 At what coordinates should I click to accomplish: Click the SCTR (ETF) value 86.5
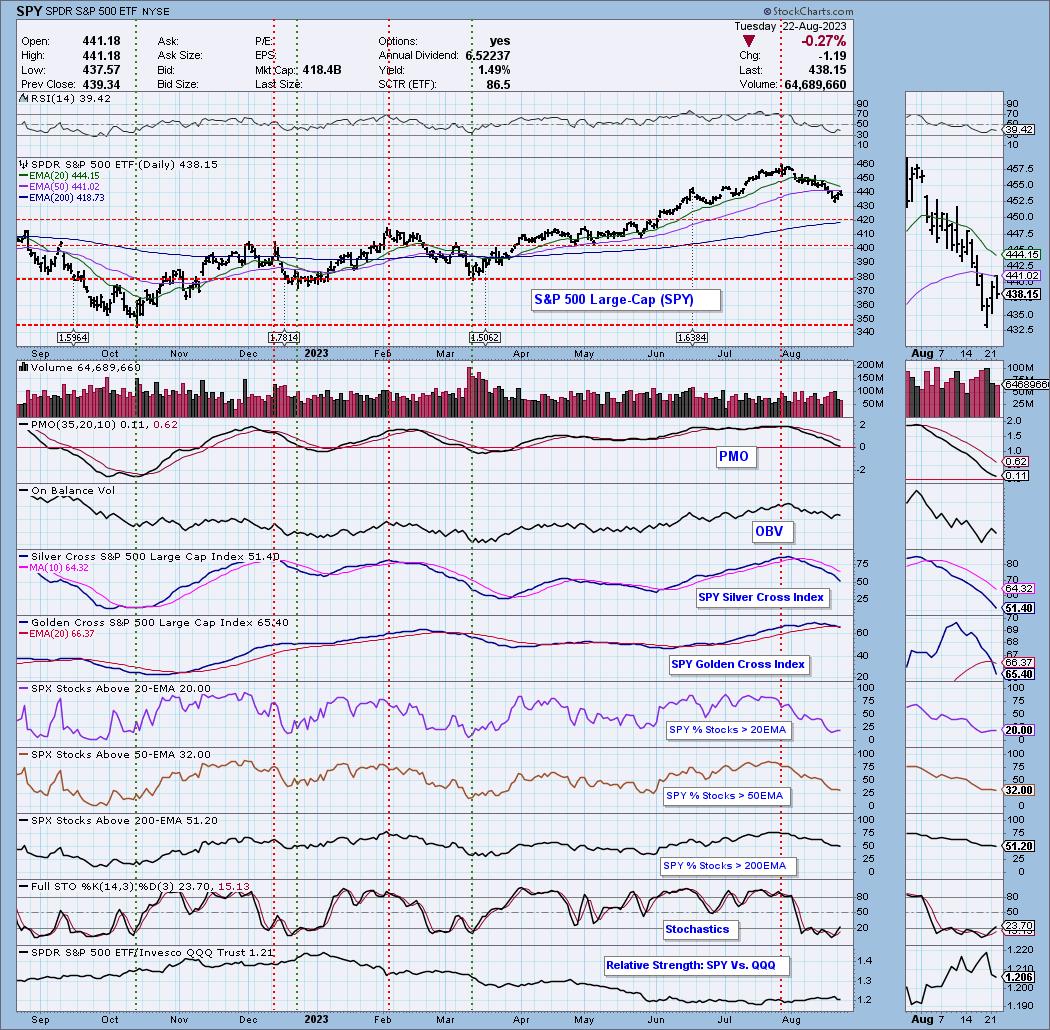tap(498, 84)
